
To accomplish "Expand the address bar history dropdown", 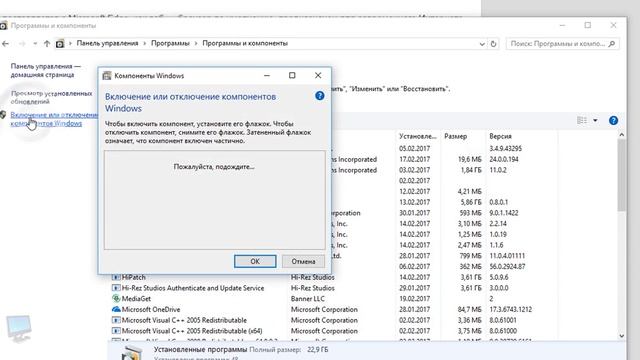I will 482,44.
